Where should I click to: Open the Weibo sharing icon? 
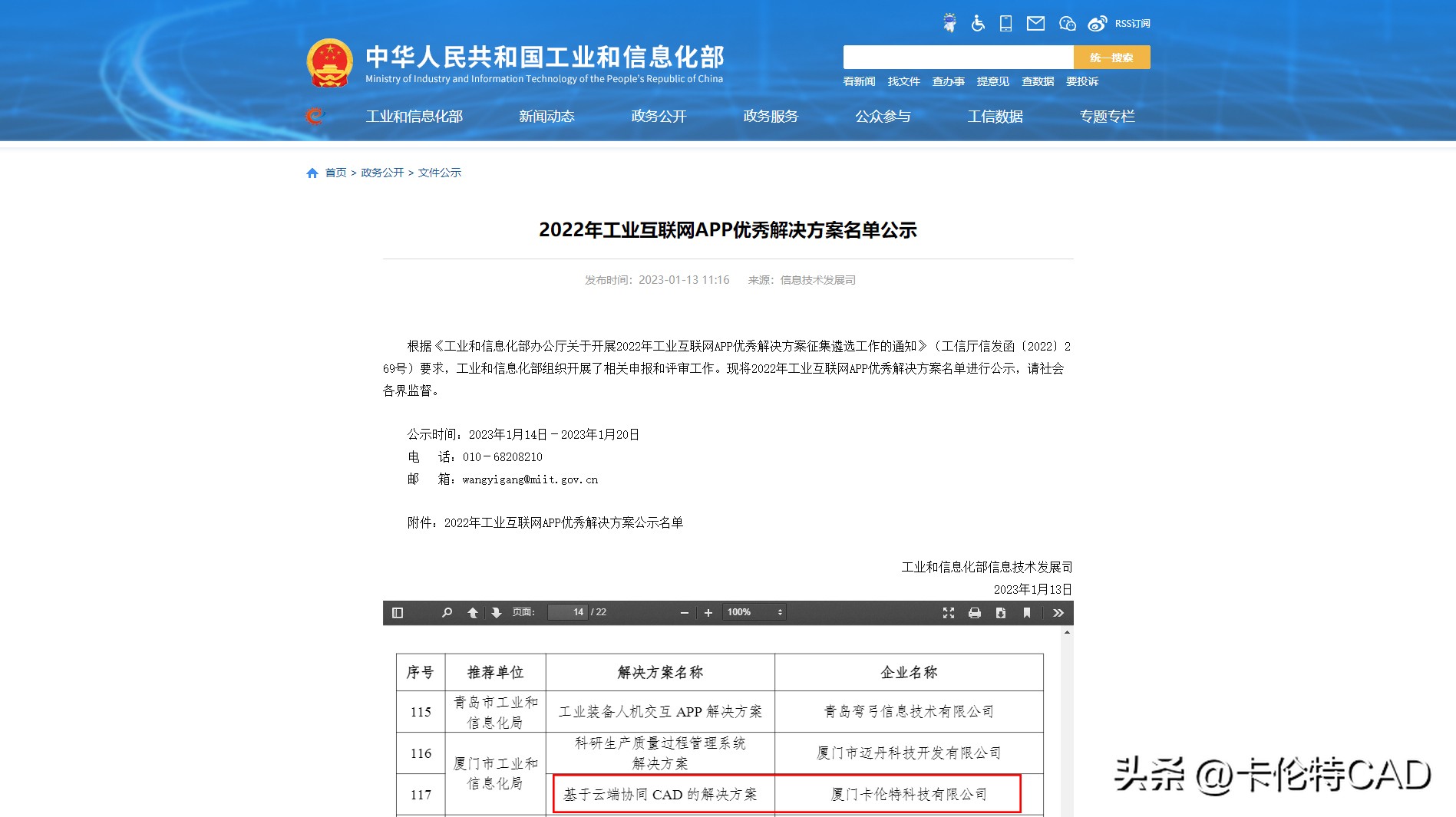(1096, 23)
